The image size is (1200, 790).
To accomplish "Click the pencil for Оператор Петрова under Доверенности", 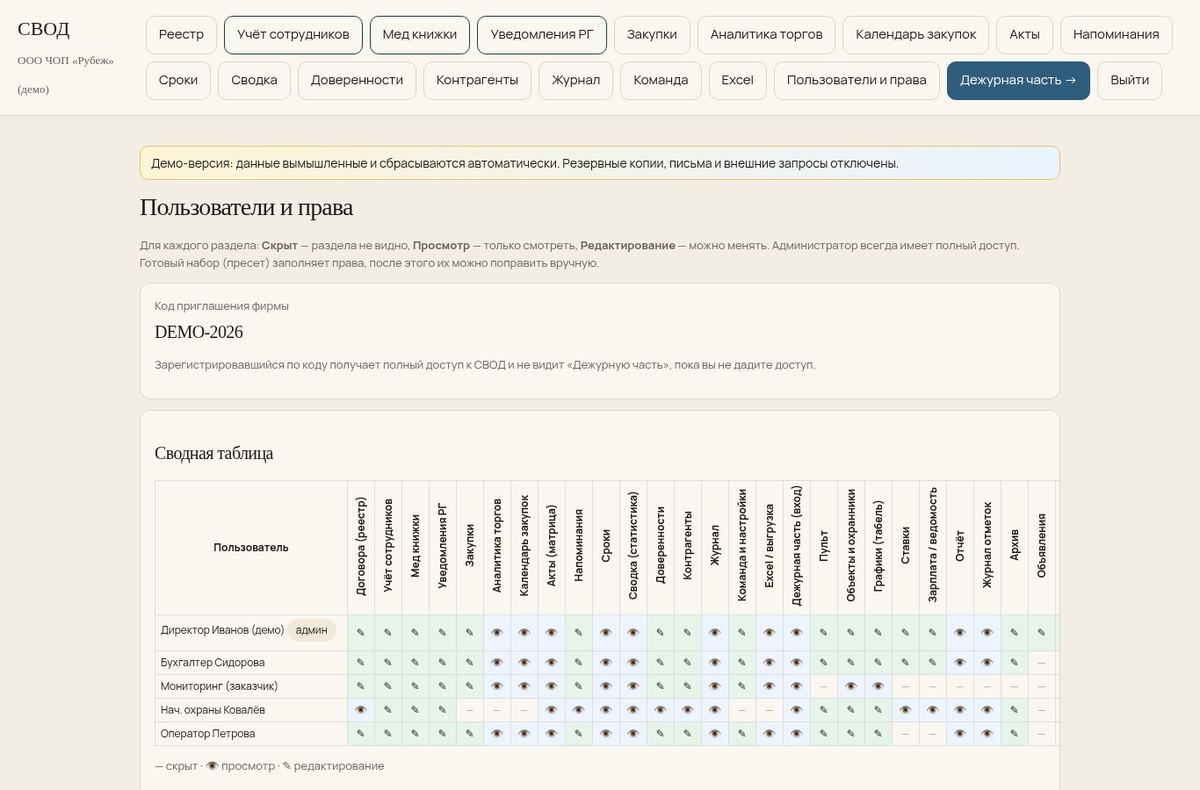I will tap(660, 734).
